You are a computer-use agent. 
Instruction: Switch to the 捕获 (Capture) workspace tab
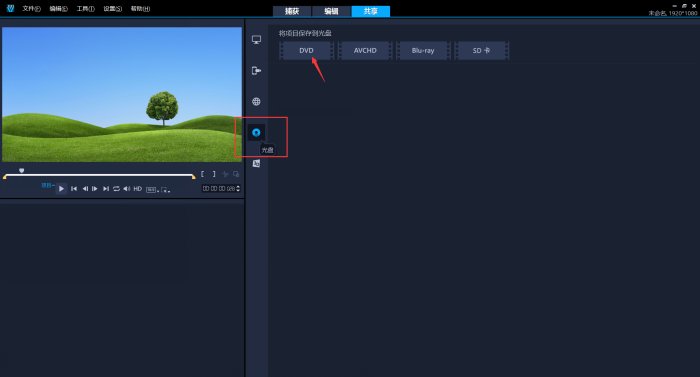click(292, 11)
